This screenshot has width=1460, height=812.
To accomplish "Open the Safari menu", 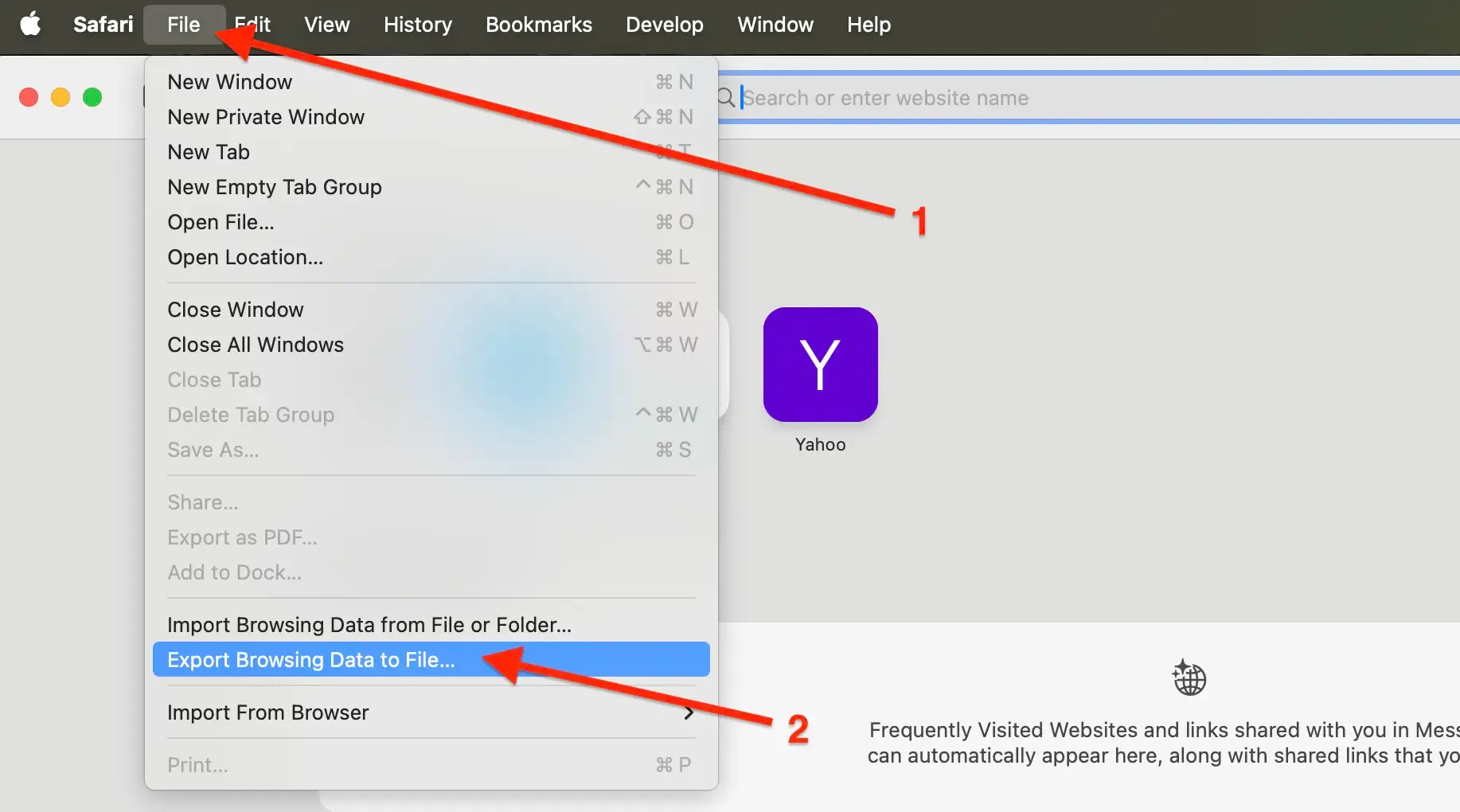I will [x=103, y=24].
